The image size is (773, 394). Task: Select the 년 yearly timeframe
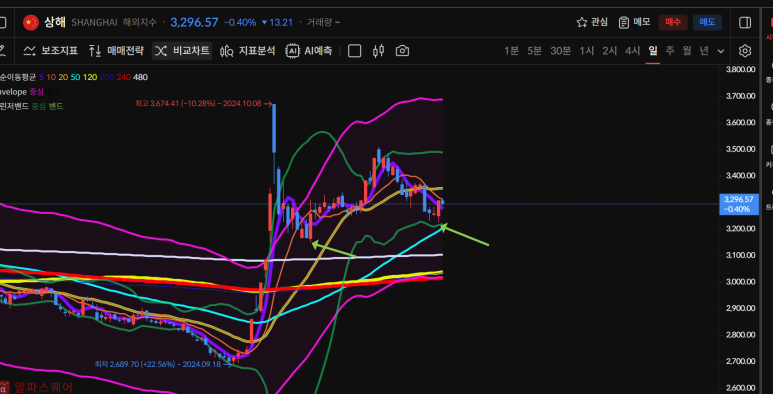[704, 51]
